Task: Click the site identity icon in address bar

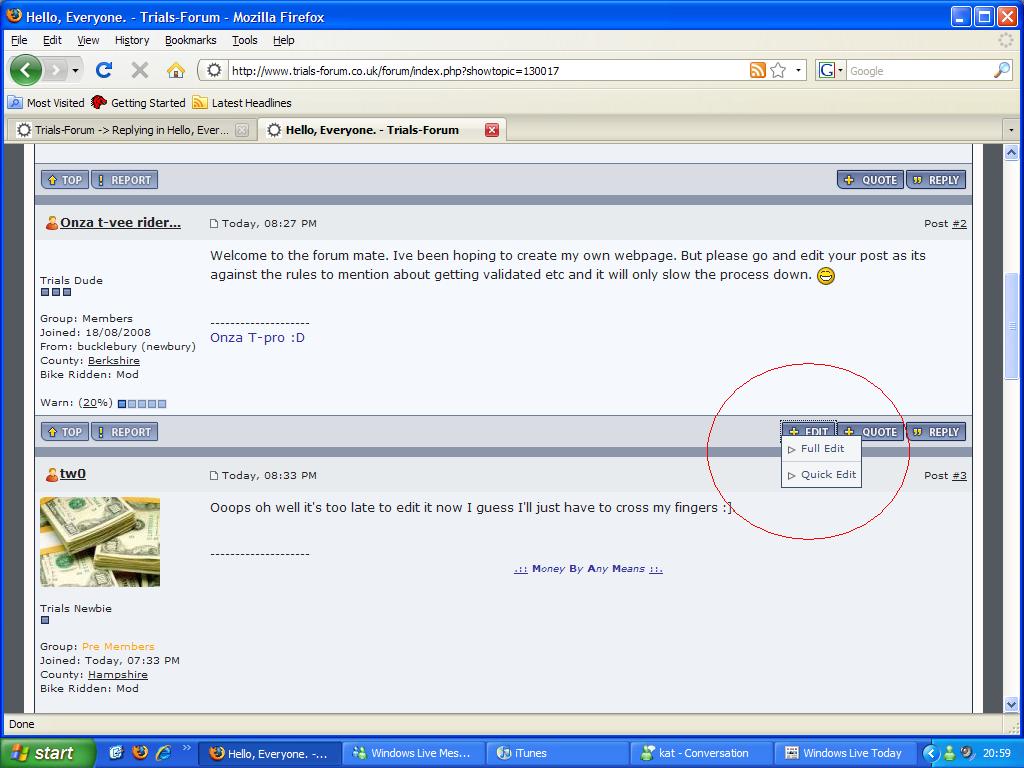Action: point(214,70)
